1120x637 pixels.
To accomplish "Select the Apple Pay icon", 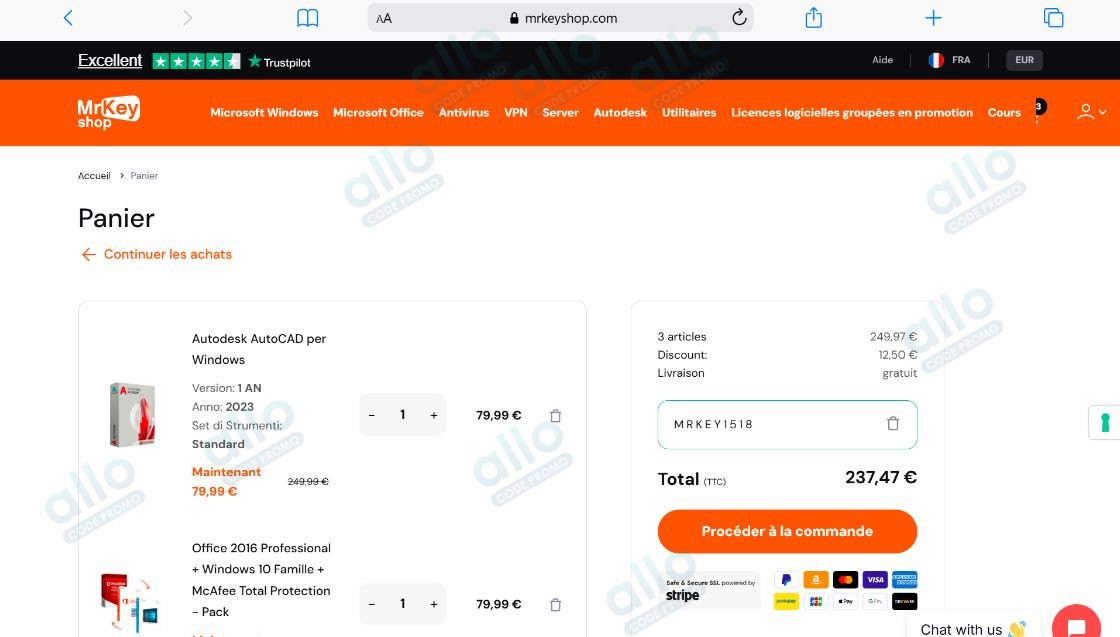I will point(846,601).
